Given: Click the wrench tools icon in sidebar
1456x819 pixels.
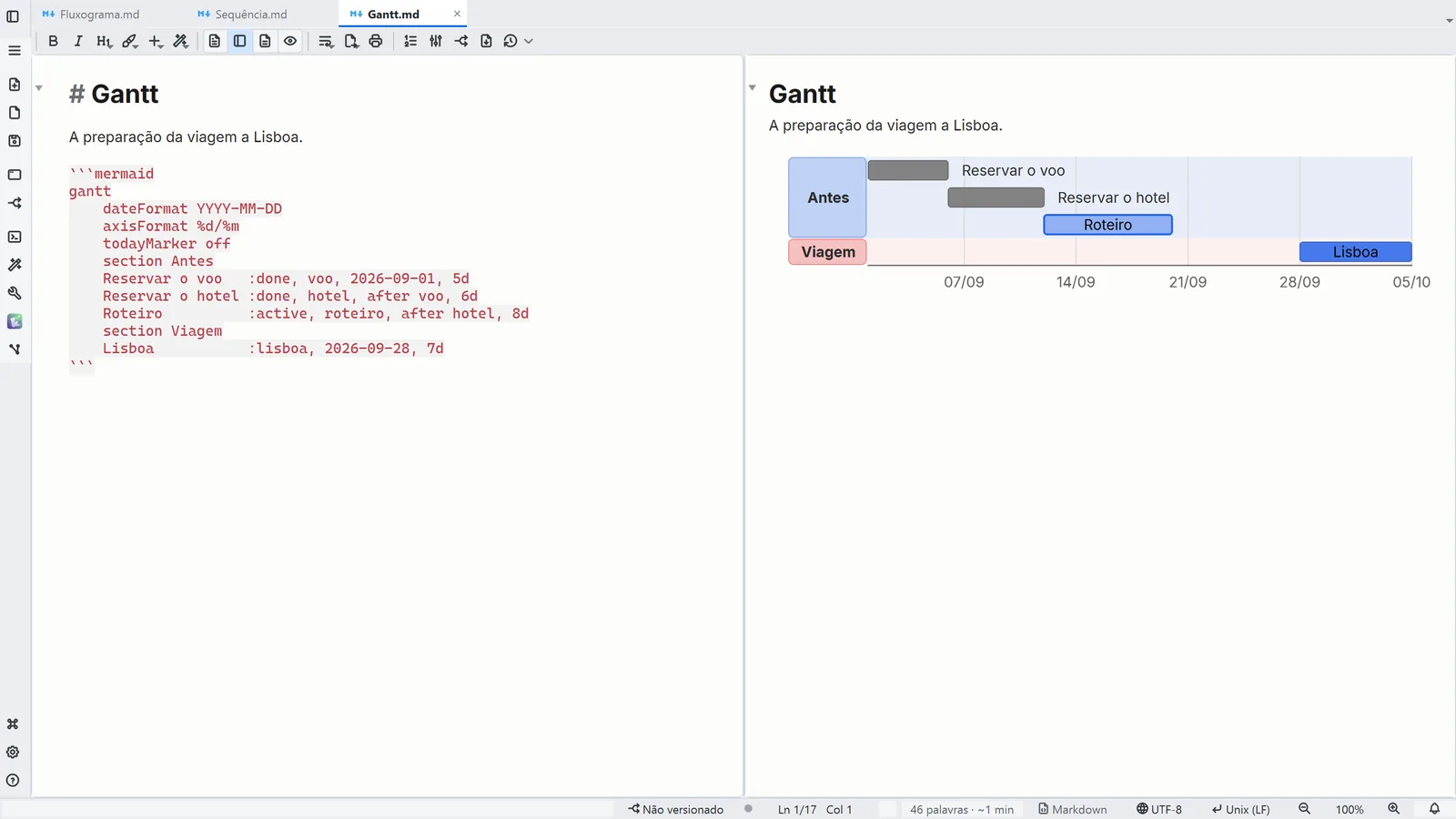Looking at the screenshot, I should (x=15, y=293).
